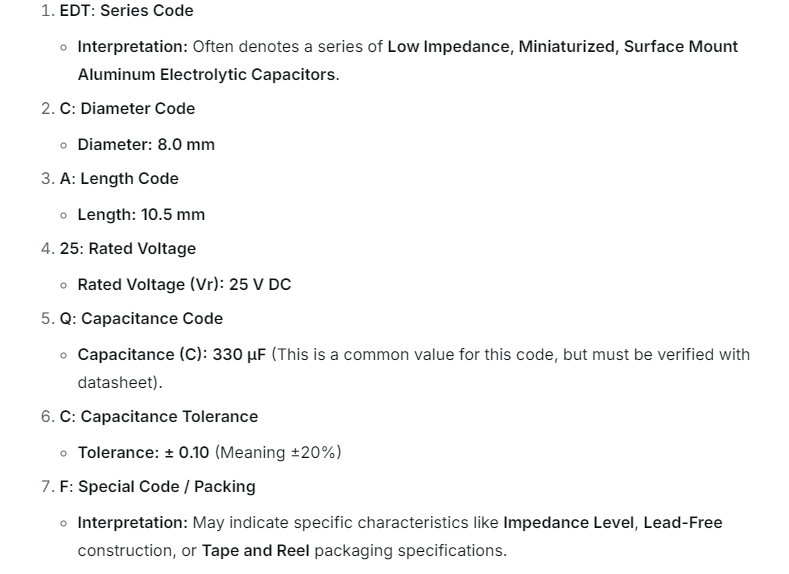Click the "25: Rated Voltage" heading
789x574 pixels.
pos(127,249)
